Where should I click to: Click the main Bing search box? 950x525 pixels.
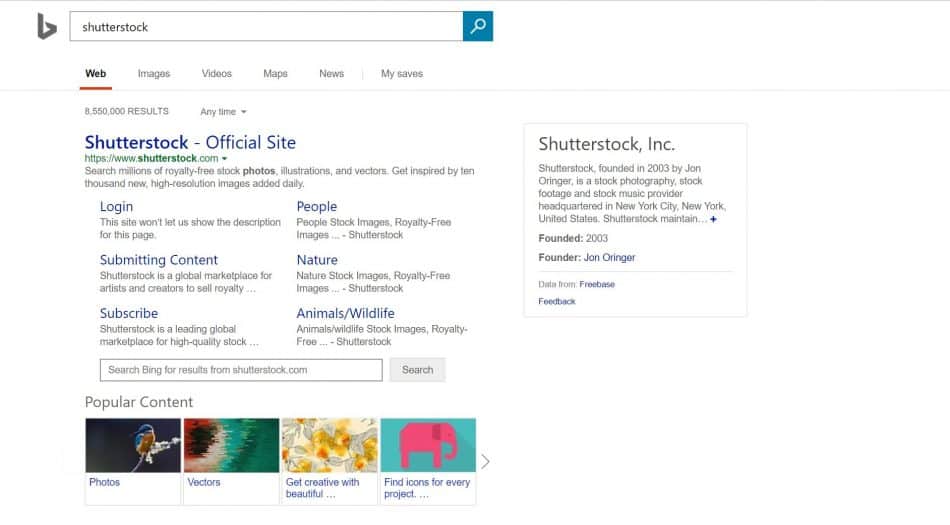[x=266, y=26]
